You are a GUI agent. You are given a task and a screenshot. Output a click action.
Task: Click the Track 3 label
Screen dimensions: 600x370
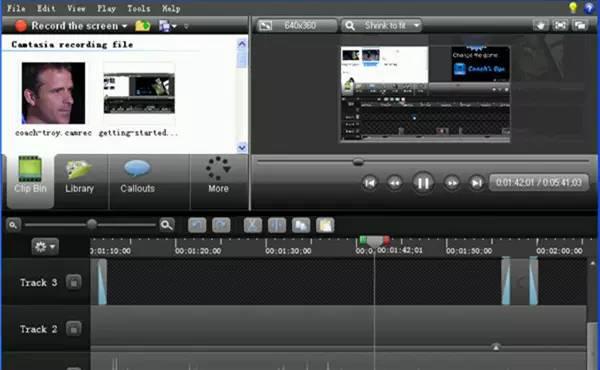click(x=38, y=283)
